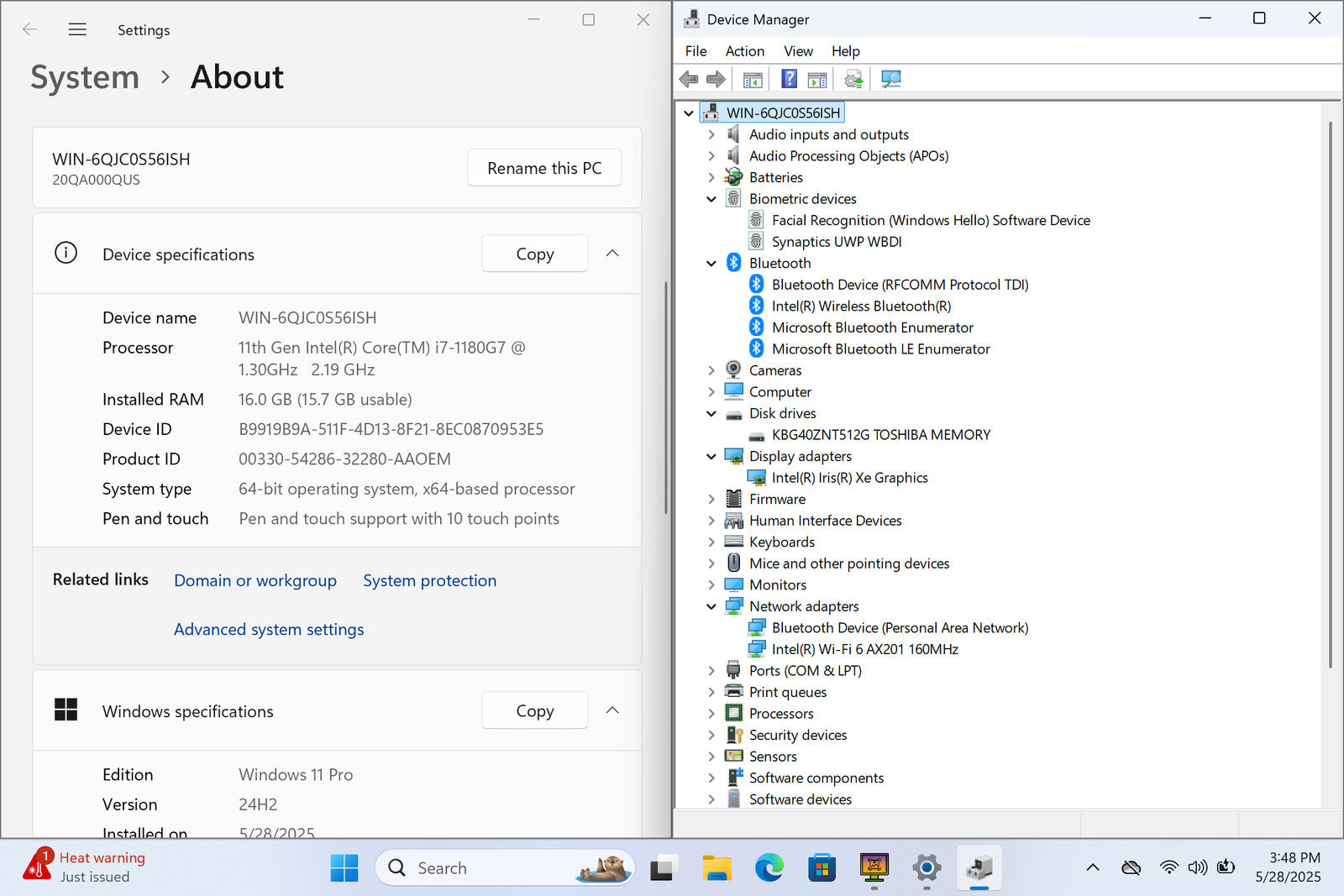Image resolution: width=1344 pixels, height=896 pixels.
Task: Open Settings navigation hamburger menu
Action: [77, 29]
